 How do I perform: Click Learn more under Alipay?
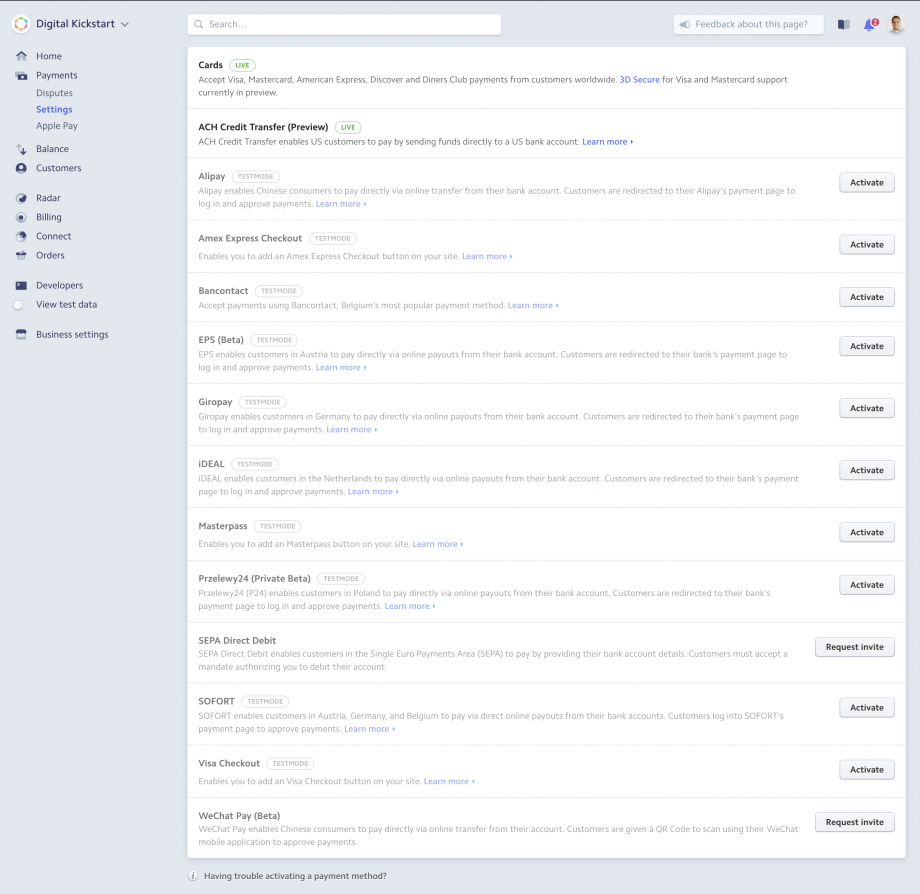coord(341,204)
